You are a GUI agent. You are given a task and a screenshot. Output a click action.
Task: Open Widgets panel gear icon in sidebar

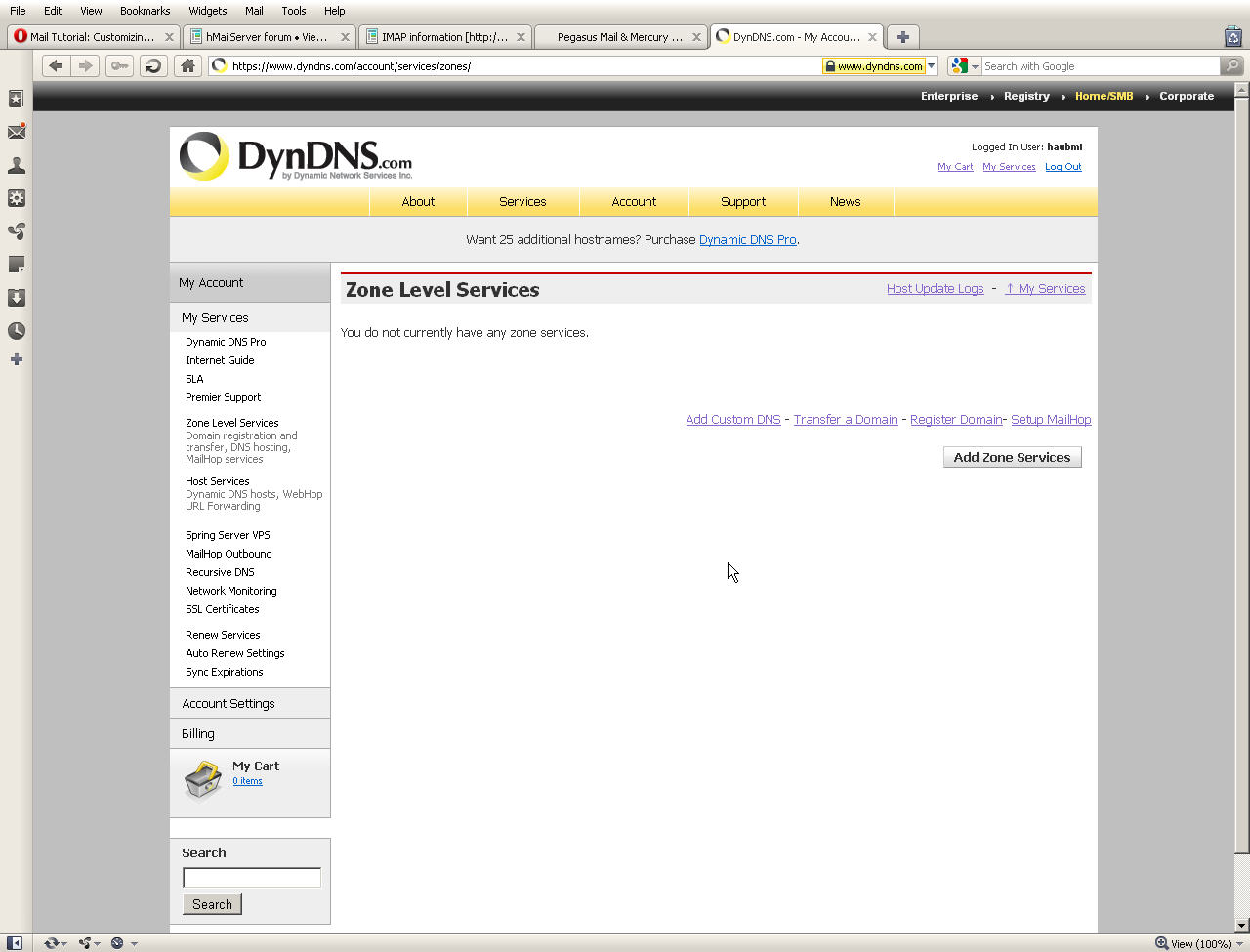16,198
